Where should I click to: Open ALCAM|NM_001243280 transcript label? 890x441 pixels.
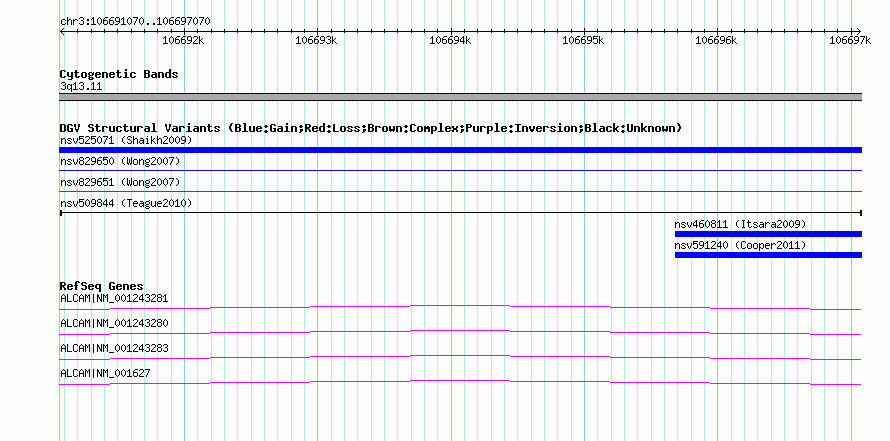(114, 324)
